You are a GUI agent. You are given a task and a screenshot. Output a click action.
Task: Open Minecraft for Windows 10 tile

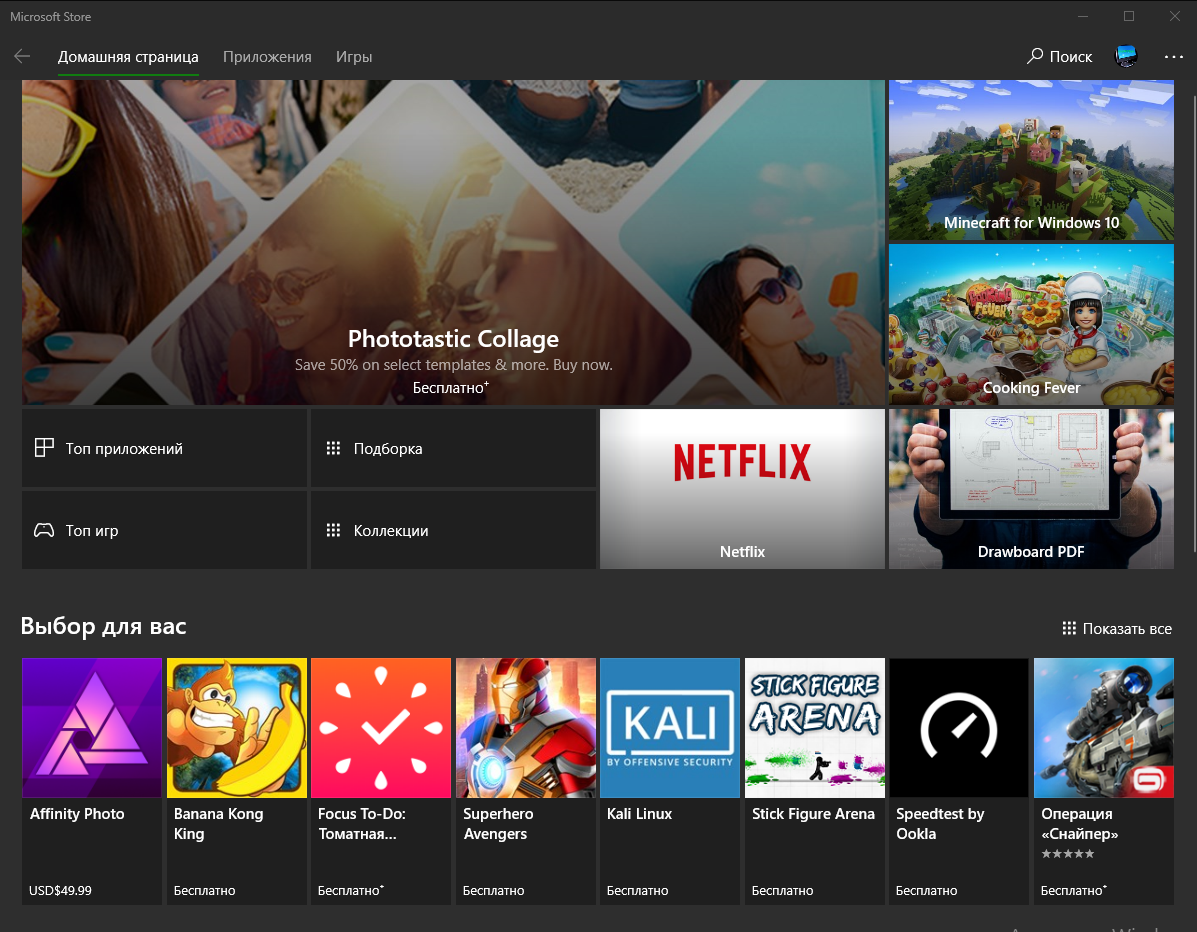point(1031,160)
